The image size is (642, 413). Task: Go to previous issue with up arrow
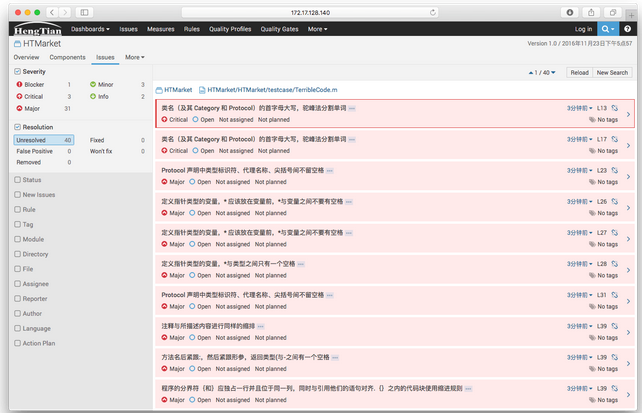point(528,73)
